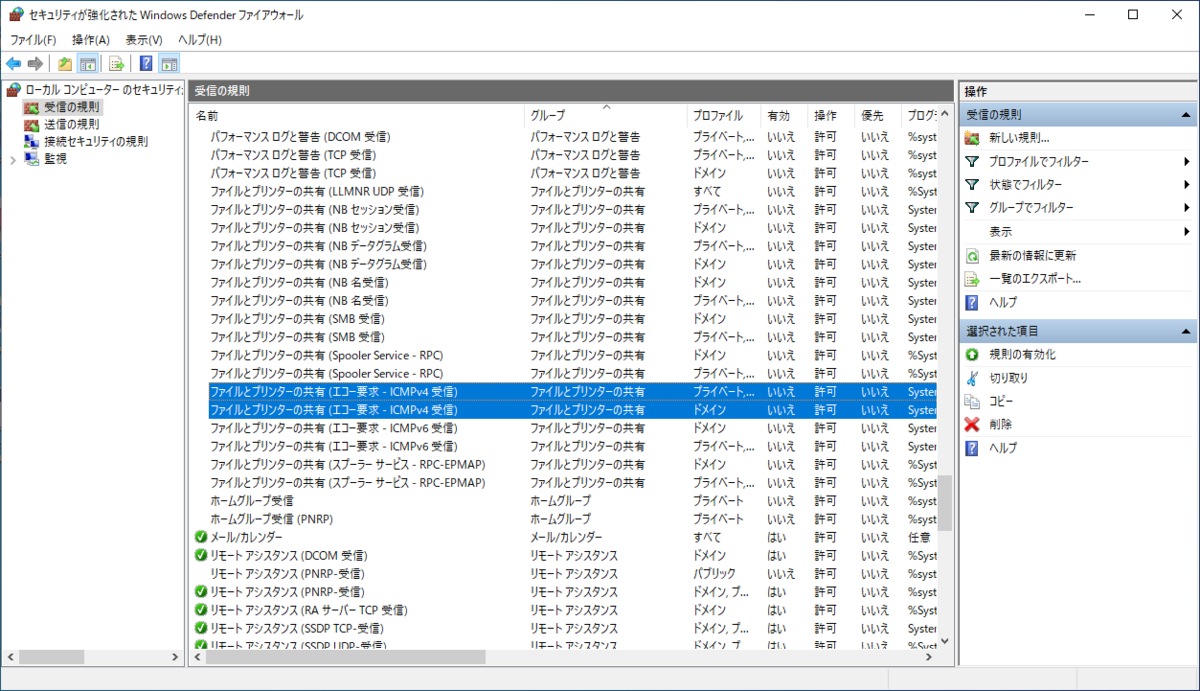Image resolution: width=1200 pixels, height=691 pixels.
Task: Click the 送信の規則 tree icon
Action: (32, 124)
